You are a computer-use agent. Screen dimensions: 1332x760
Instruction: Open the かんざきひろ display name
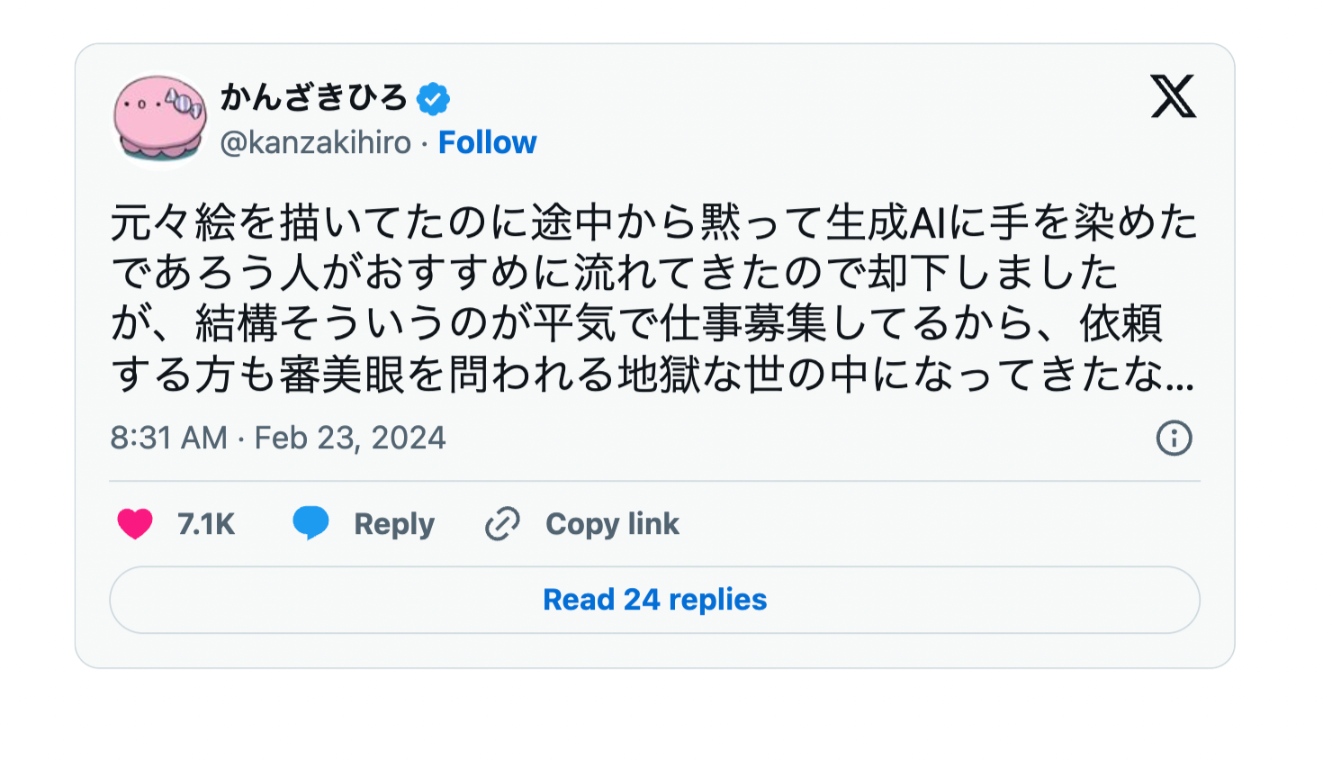pyautogui.click(x=314, y=99)
